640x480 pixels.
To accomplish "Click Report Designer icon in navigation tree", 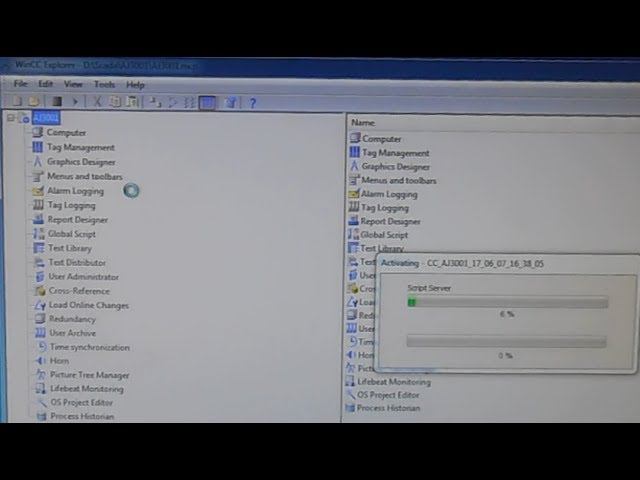I will coord(38,220).
